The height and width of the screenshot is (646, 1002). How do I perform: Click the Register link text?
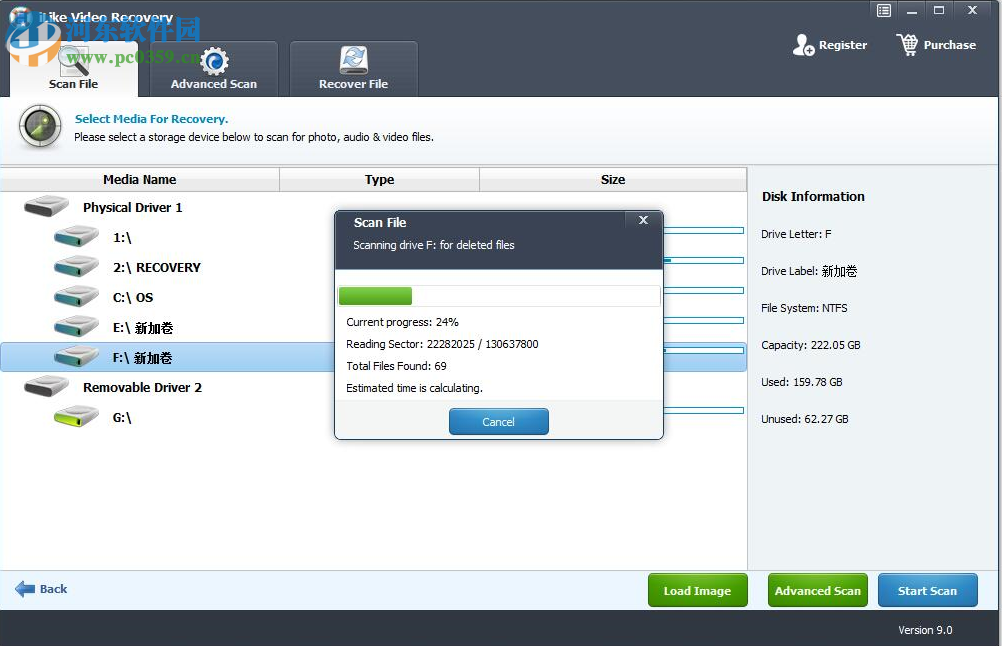click(843, 45)
